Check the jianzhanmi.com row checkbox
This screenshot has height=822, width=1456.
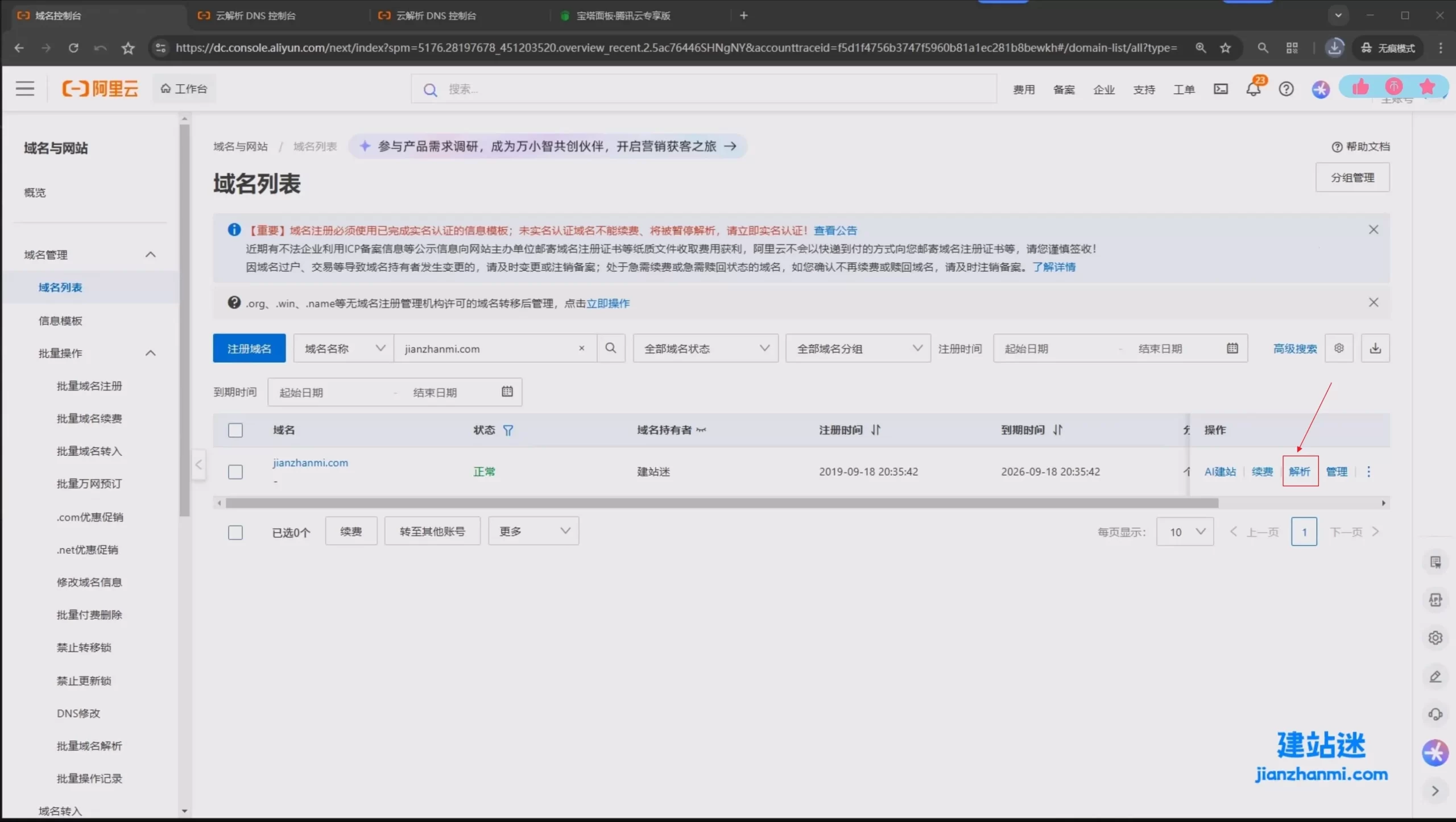pos(235,472)
